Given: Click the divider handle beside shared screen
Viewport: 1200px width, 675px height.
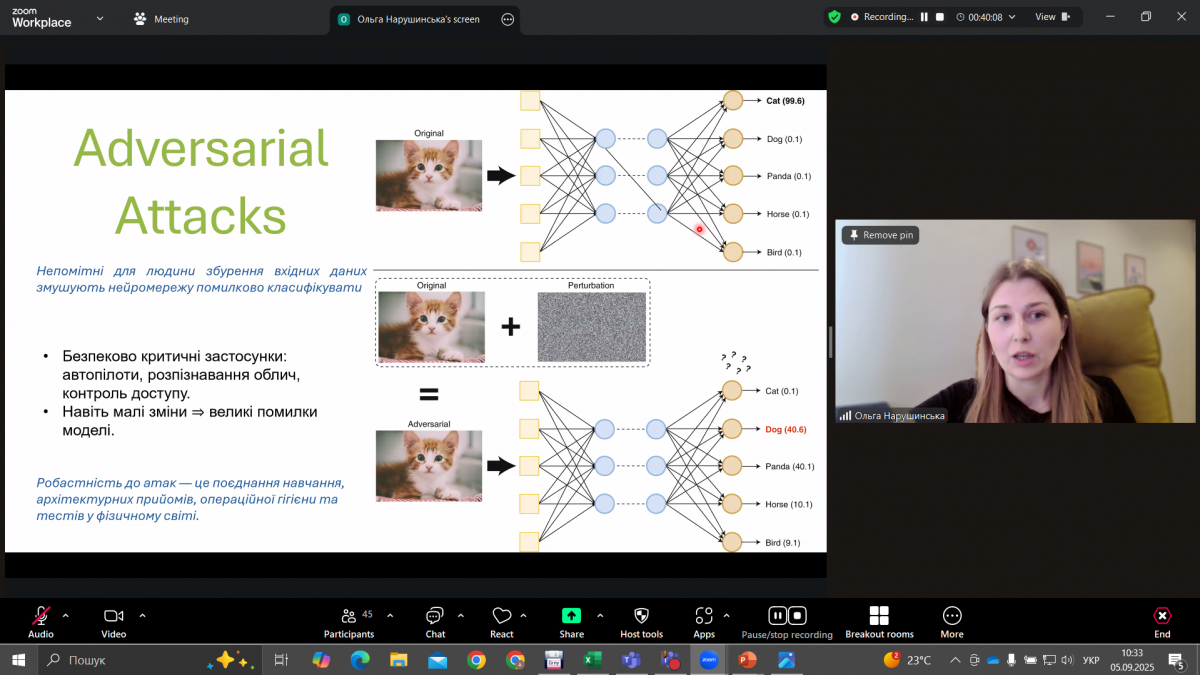Looking at the screenshot, I should 830,341.
